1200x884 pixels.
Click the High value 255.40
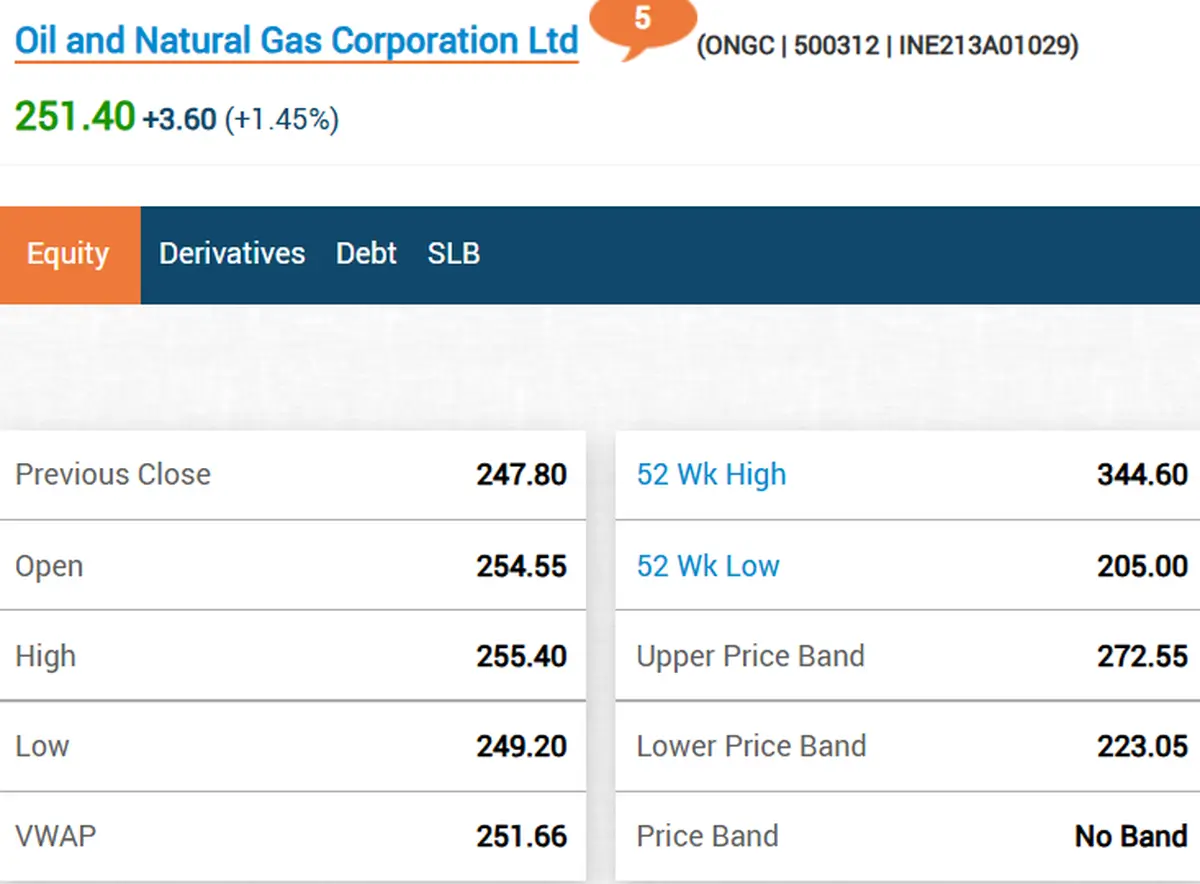click(521, 657)
